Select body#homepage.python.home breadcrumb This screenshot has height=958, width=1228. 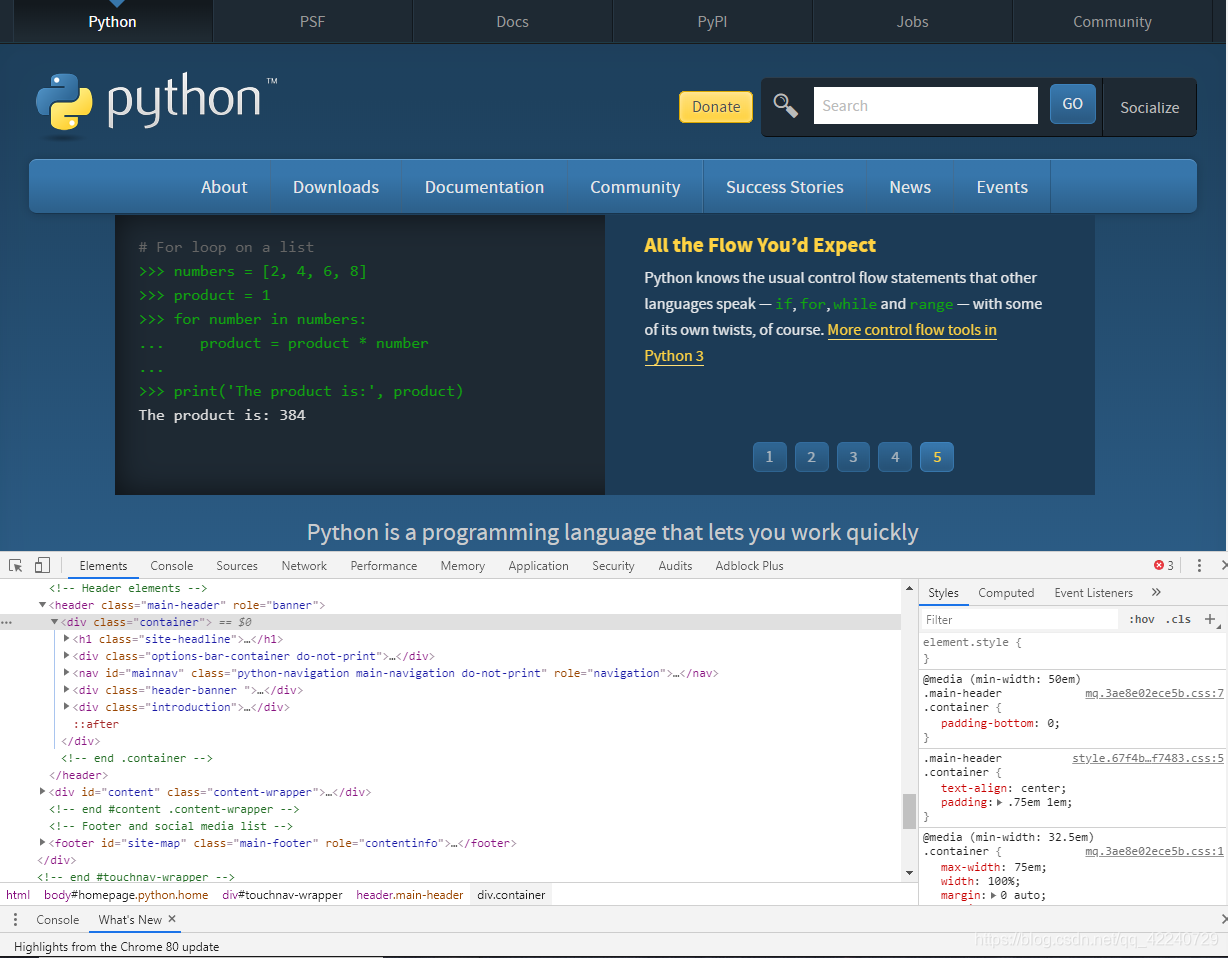tap(126, 895)
